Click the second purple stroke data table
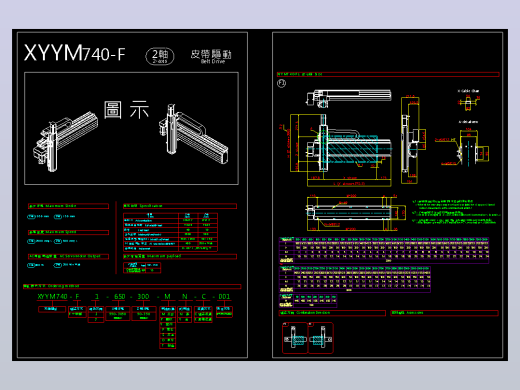The height and width of the screenshot is (390, 520). coord(355,279)
